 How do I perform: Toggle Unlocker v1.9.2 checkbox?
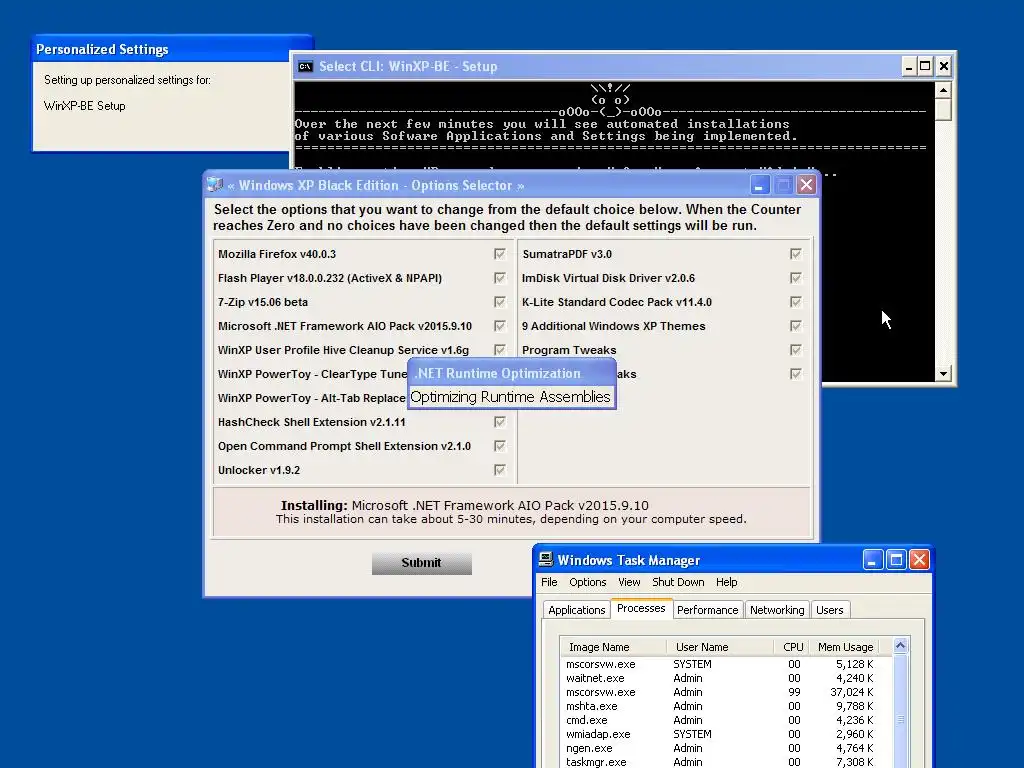coord(500,470)
